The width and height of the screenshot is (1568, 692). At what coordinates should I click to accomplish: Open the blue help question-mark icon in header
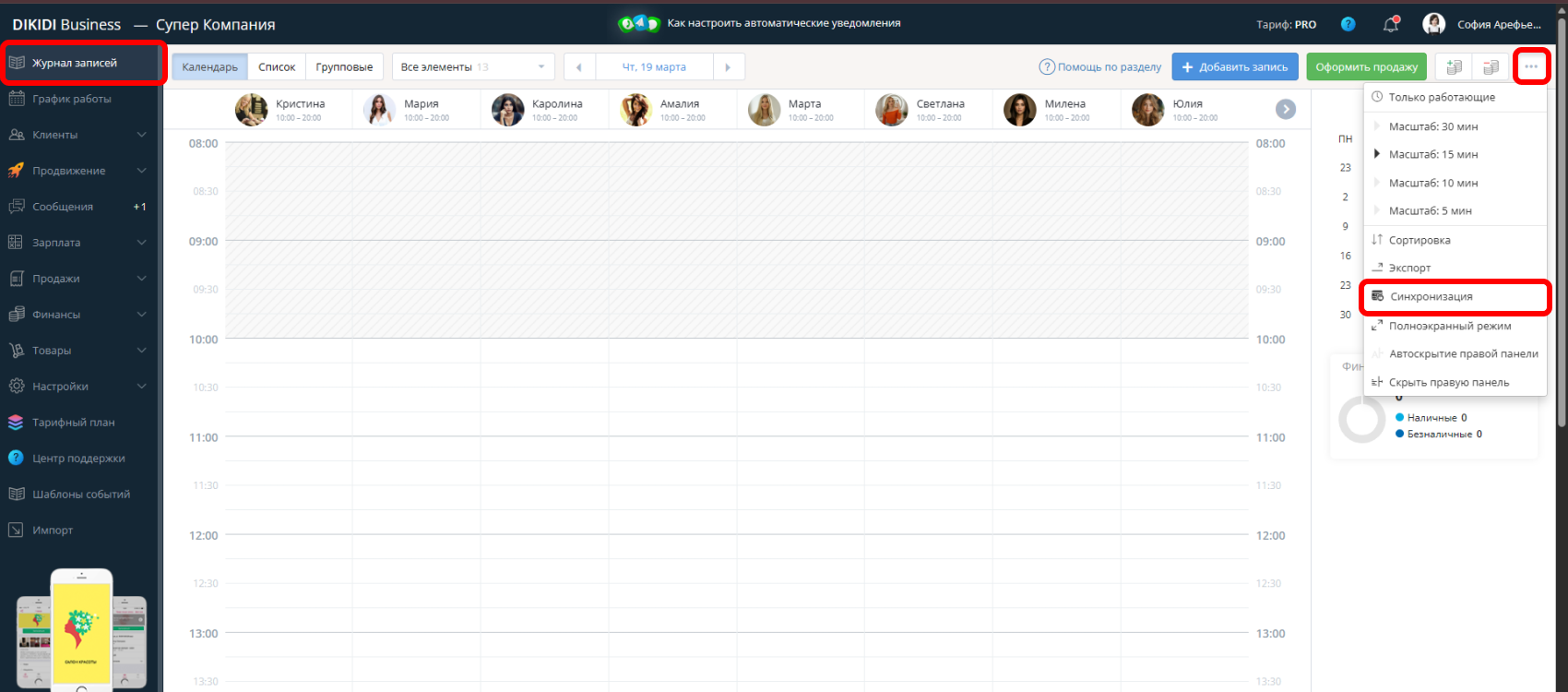point(1348,25)
